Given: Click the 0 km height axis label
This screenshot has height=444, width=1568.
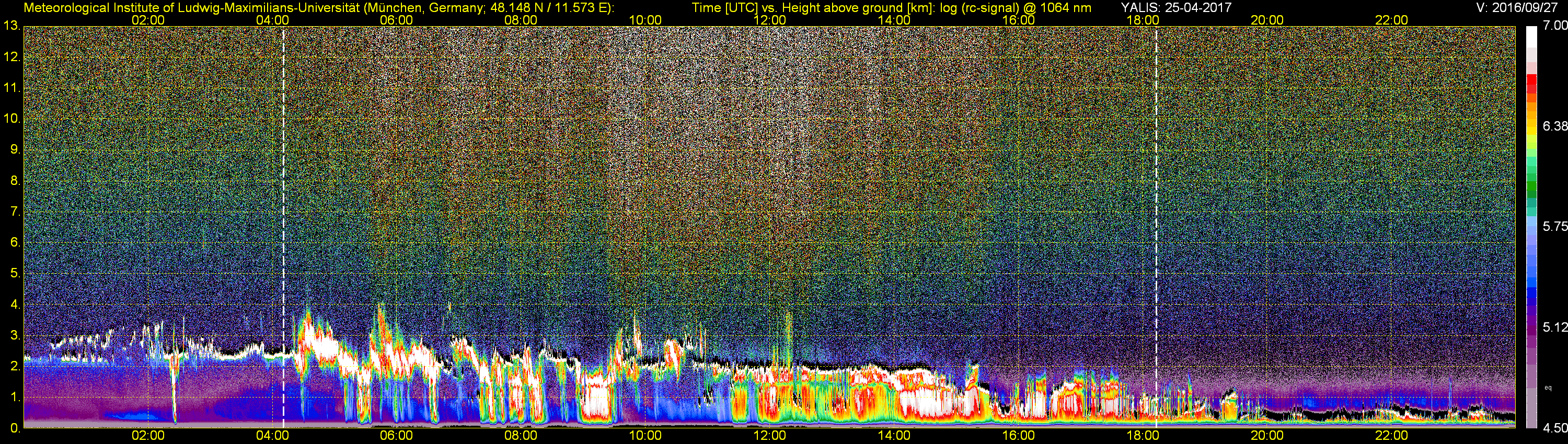Looking at the screenshot, I should [x=15, y=428].
